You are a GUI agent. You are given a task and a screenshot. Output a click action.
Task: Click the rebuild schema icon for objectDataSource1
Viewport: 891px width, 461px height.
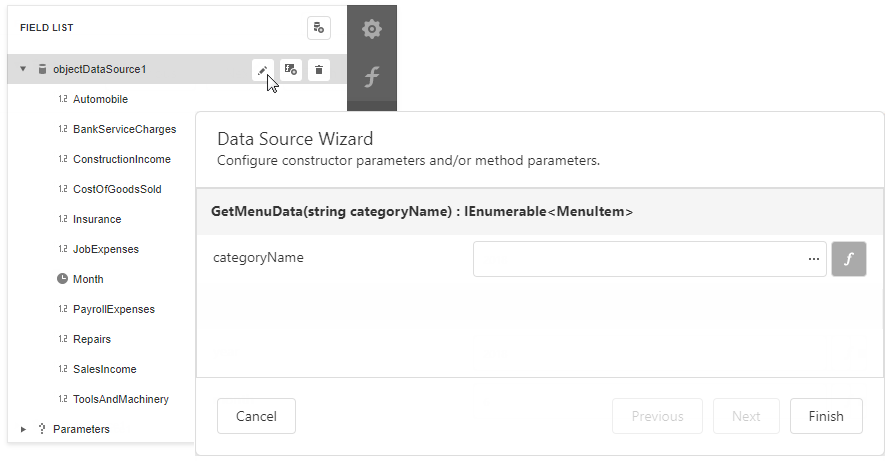click(290, 69)
